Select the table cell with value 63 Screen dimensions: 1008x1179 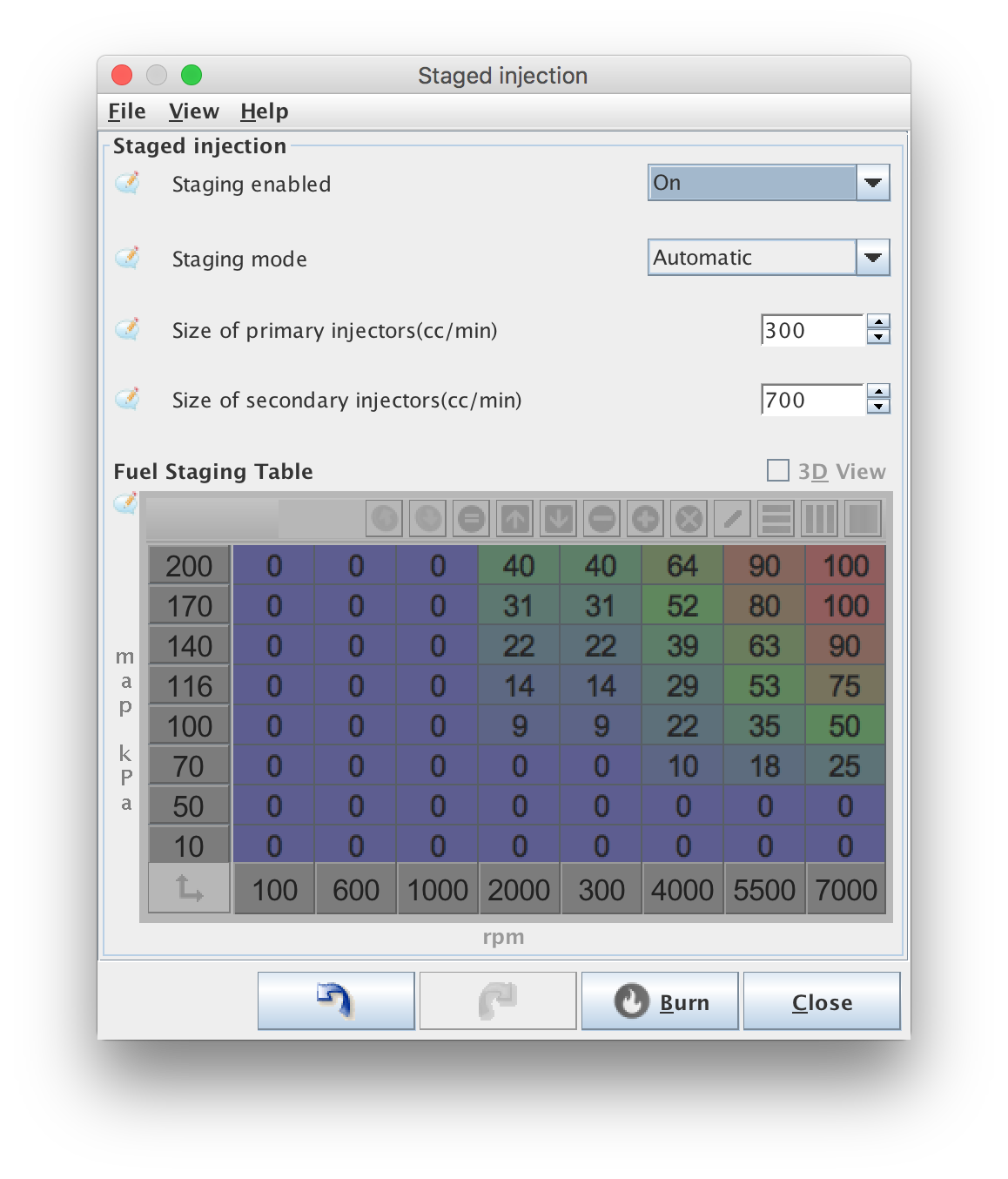click(x=764, y=646)
